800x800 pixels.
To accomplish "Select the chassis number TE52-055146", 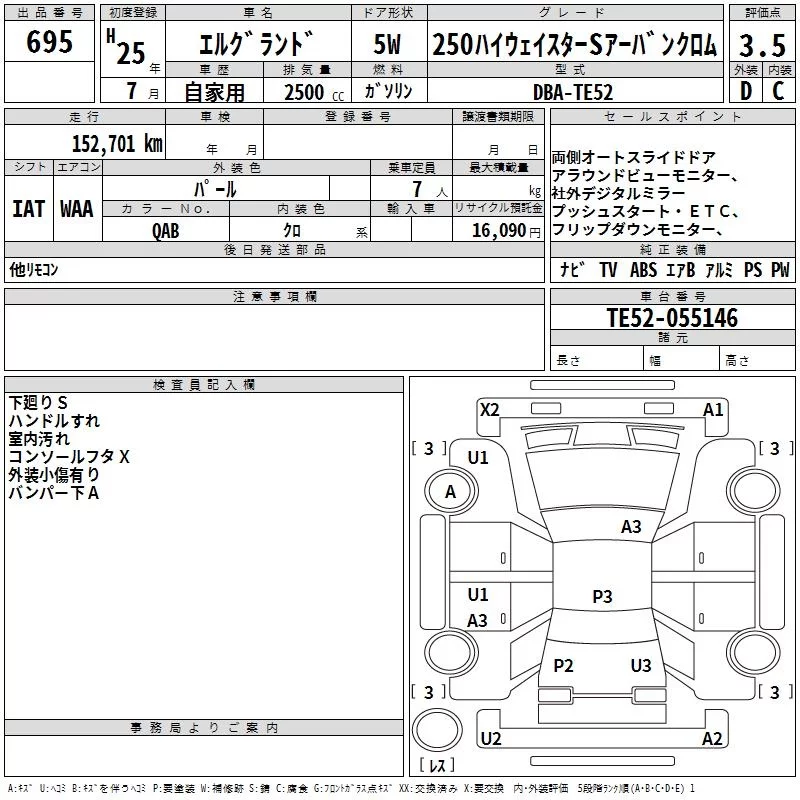I will coord(672,317).
